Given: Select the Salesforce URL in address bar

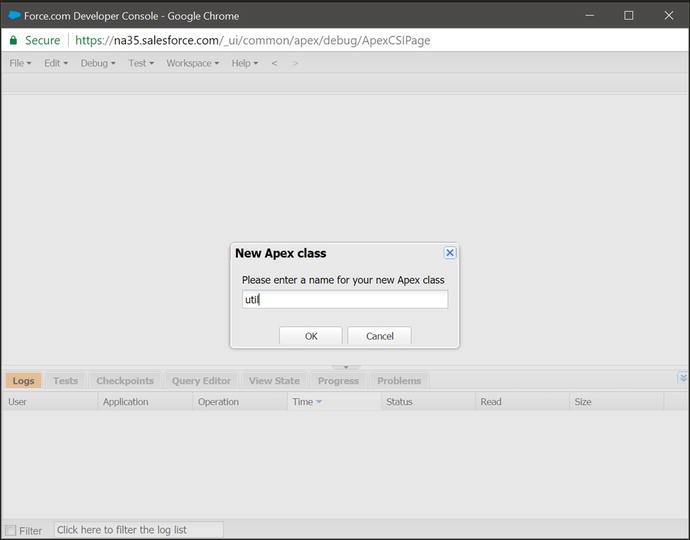Looking at the screenshot, I should [x=253, y=40].
